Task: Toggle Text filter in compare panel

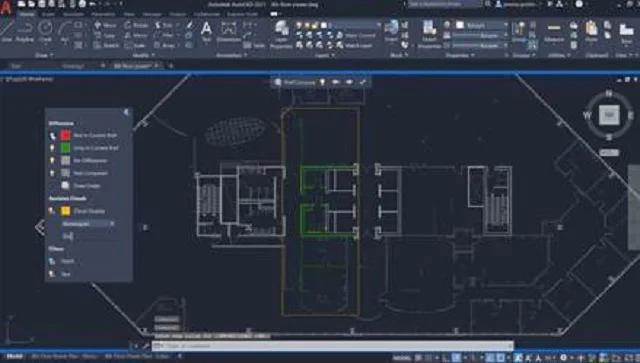Action: point(52,274)
